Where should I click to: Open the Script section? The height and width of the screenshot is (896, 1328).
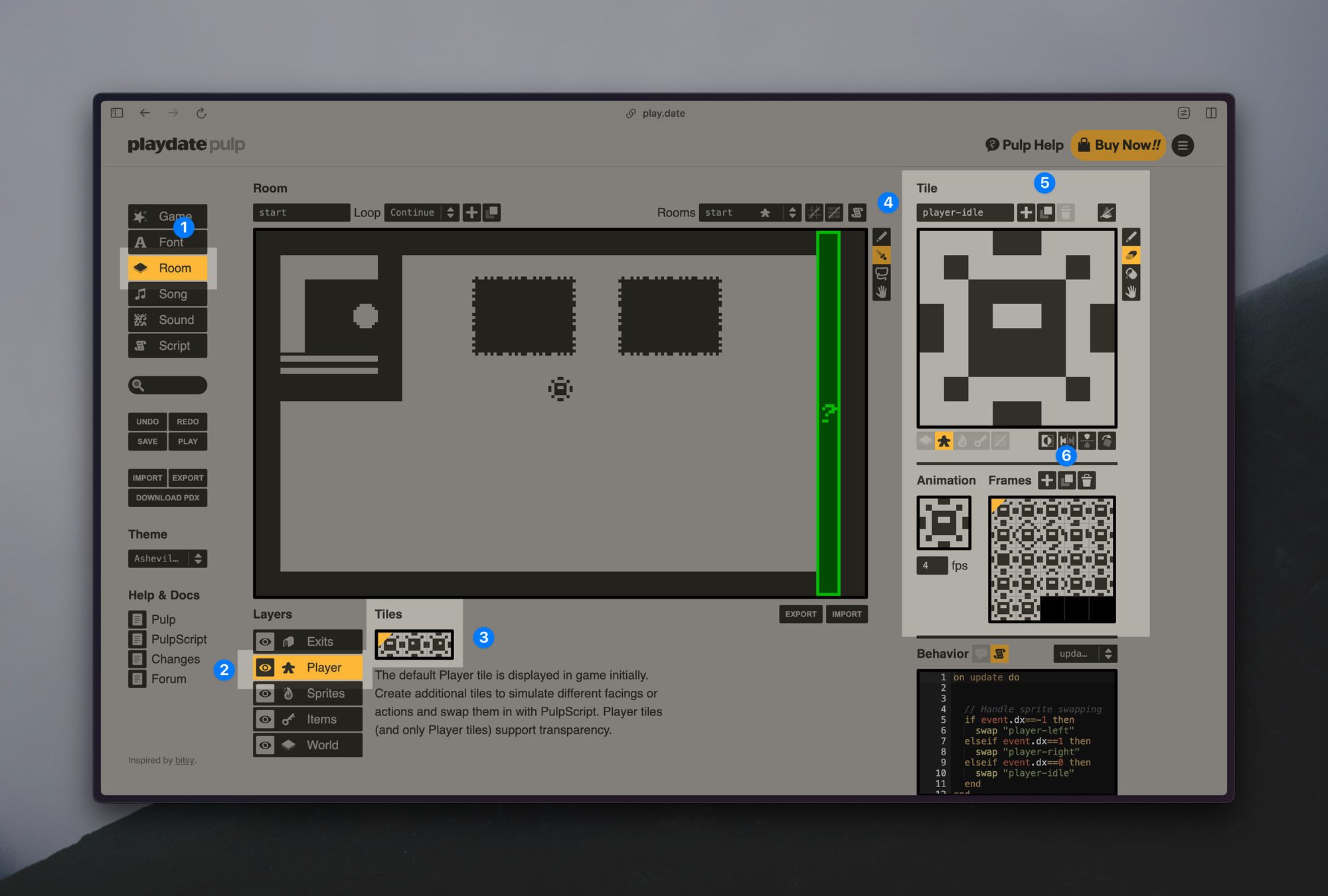167,346
